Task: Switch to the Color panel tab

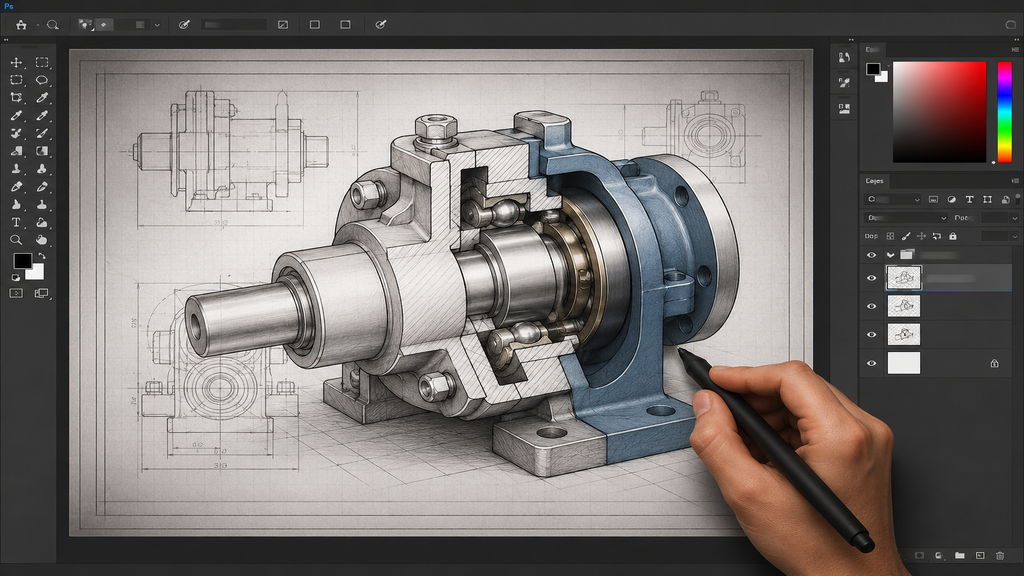Action: tap(872, 50)
